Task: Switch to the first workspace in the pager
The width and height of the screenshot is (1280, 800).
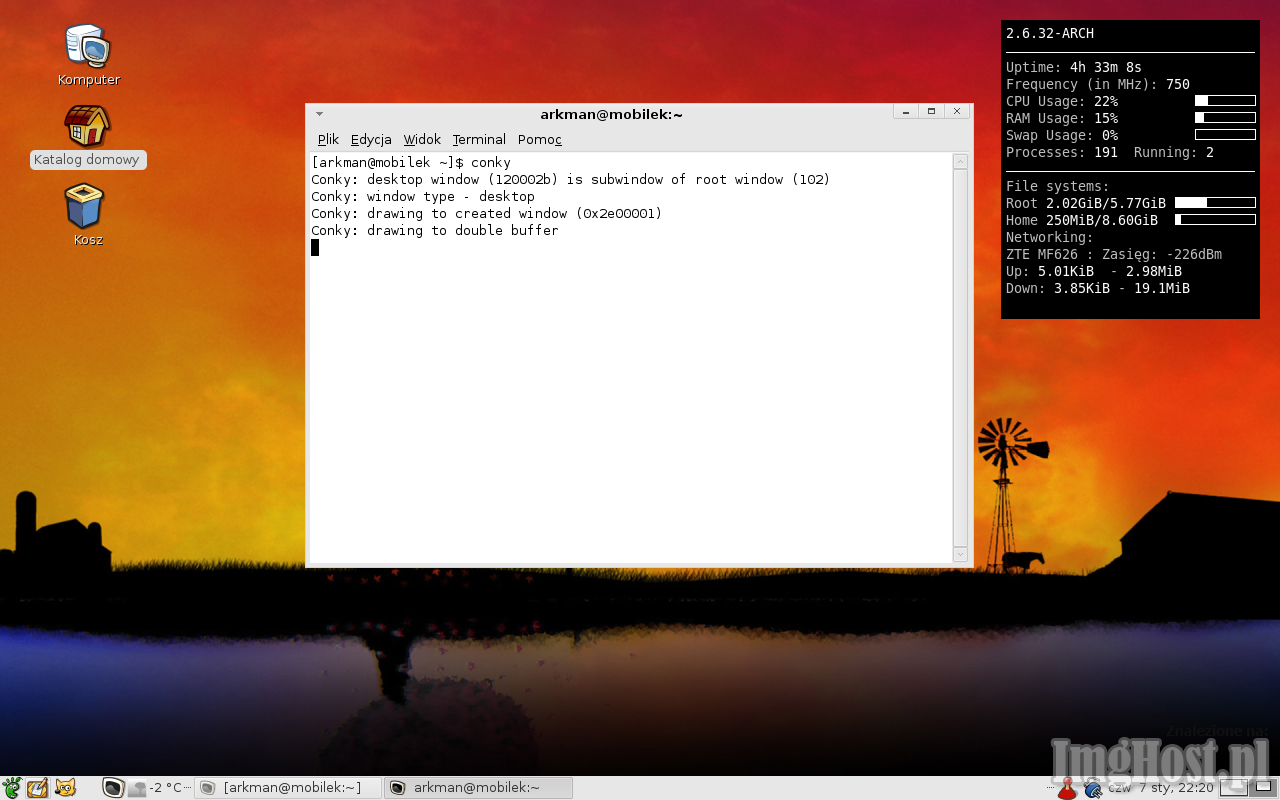Action: (1233, 788)
